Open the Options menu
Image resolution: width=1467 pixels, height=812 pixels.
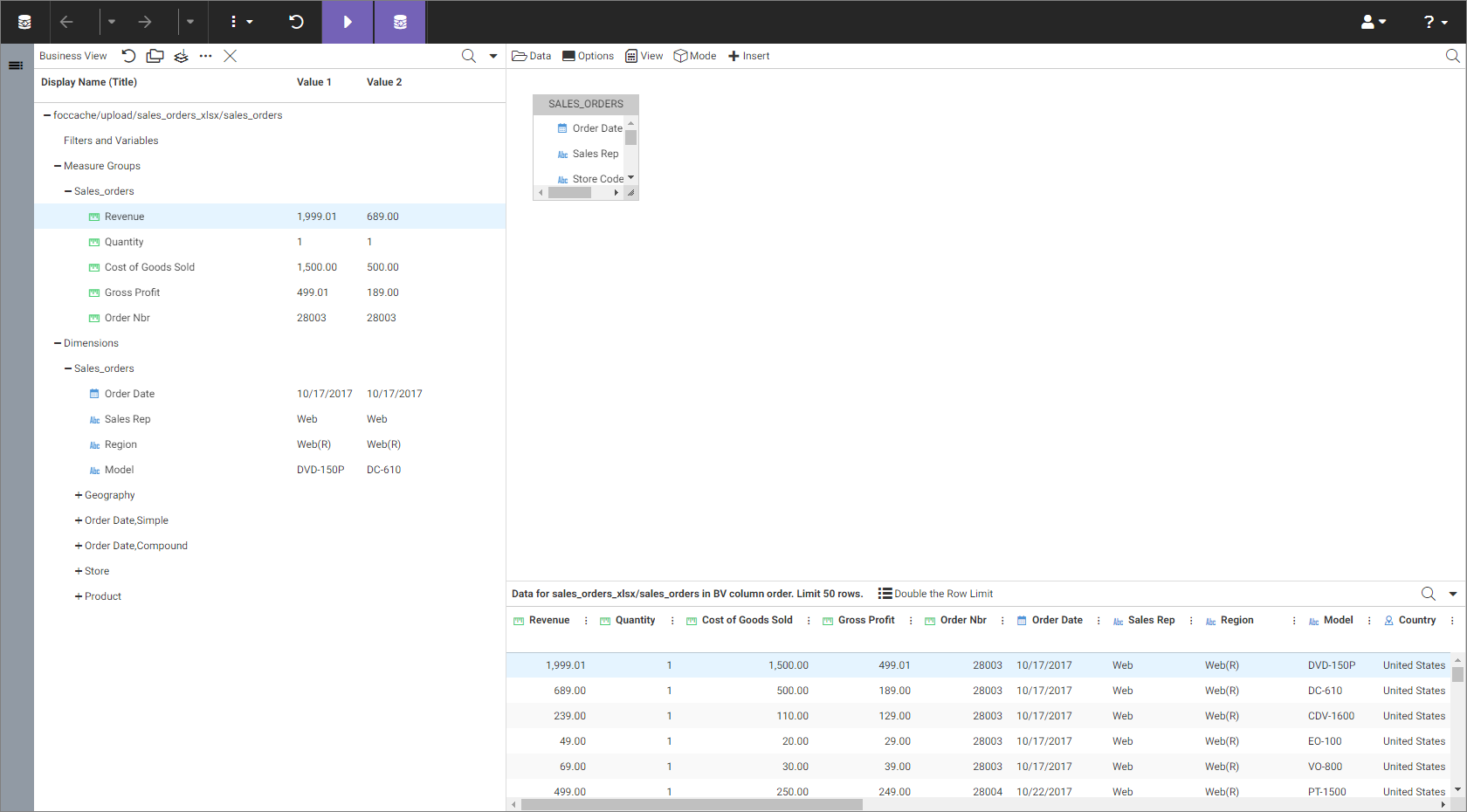(x=588, y=56)
